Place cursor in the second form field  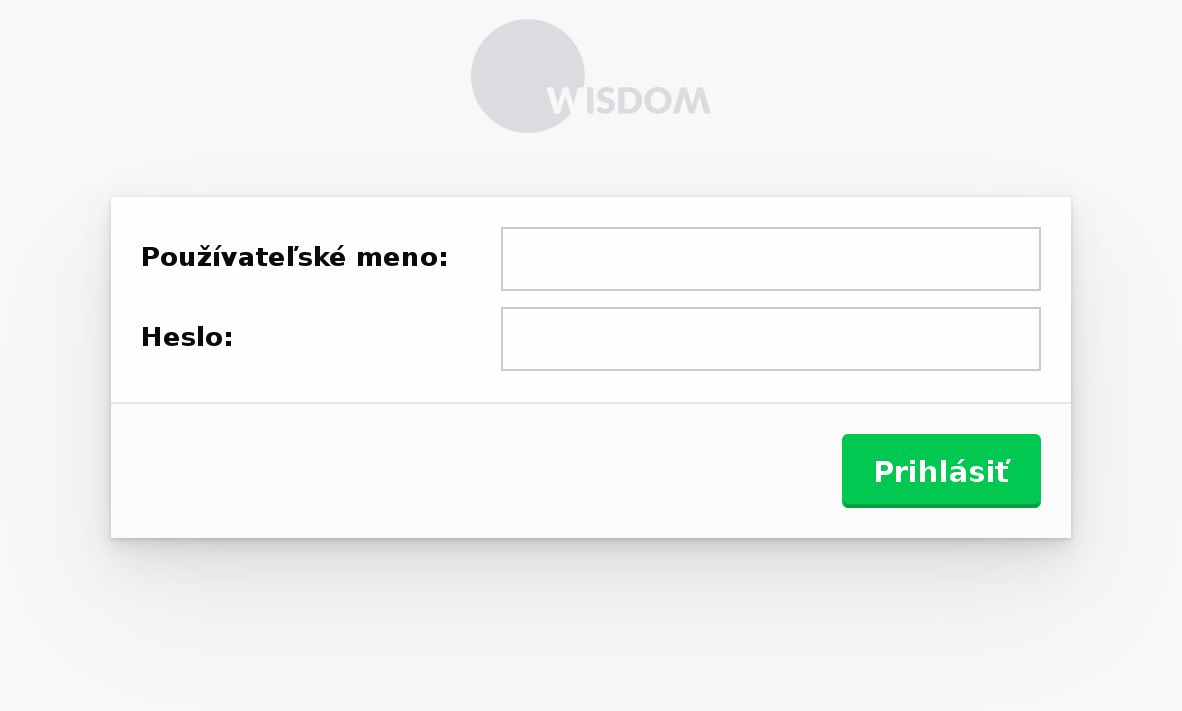pyautogui.click(x=770, y=339)
